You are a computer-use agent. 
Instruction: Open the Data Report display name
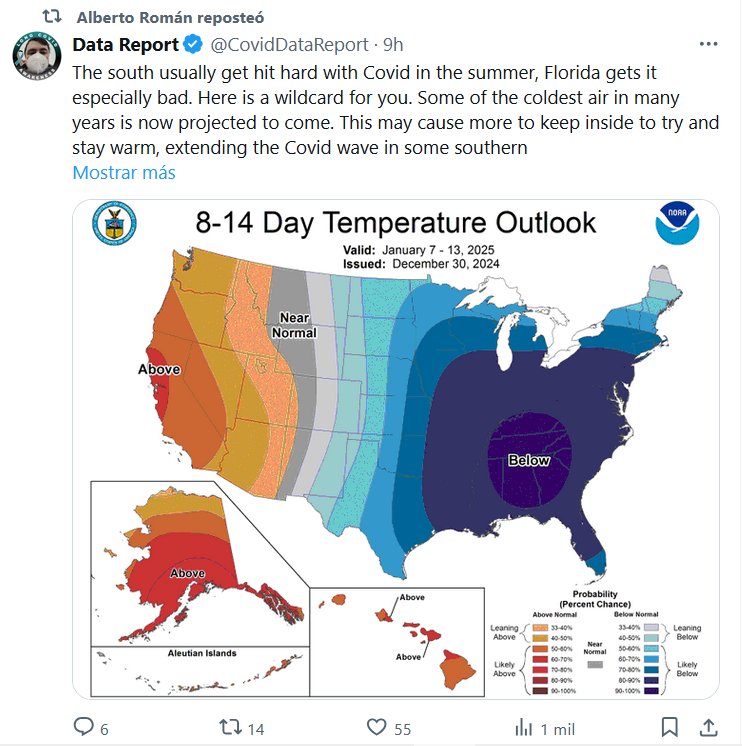coord(126,45)
